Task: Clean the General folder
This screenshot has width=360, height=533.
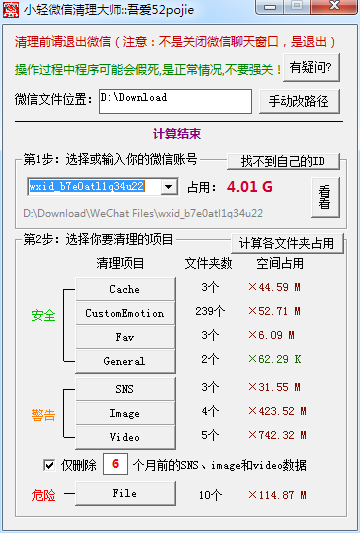Action: 125,361
